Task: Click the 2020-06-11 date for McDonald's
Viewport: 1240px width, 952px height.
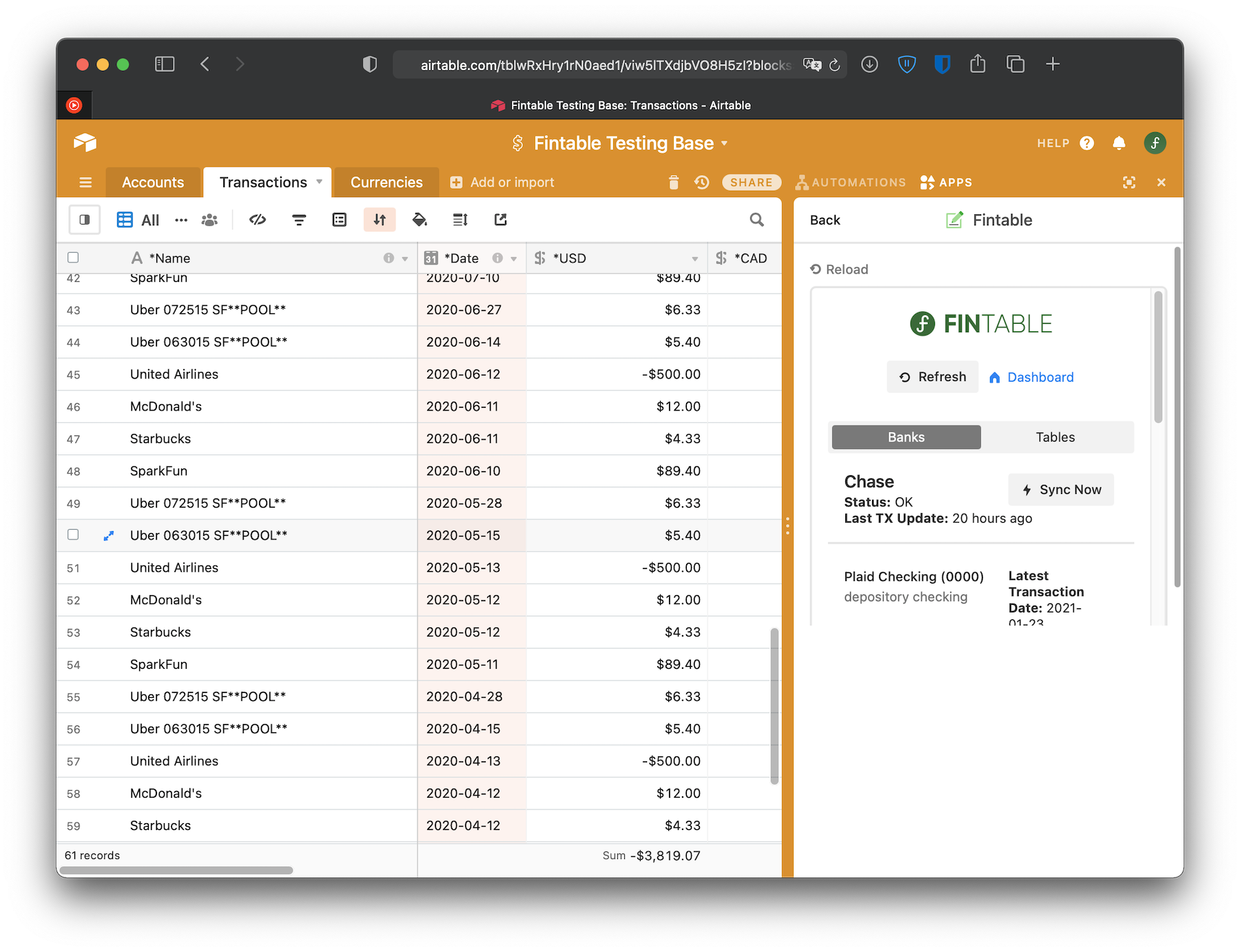Action: pos(472,406)
